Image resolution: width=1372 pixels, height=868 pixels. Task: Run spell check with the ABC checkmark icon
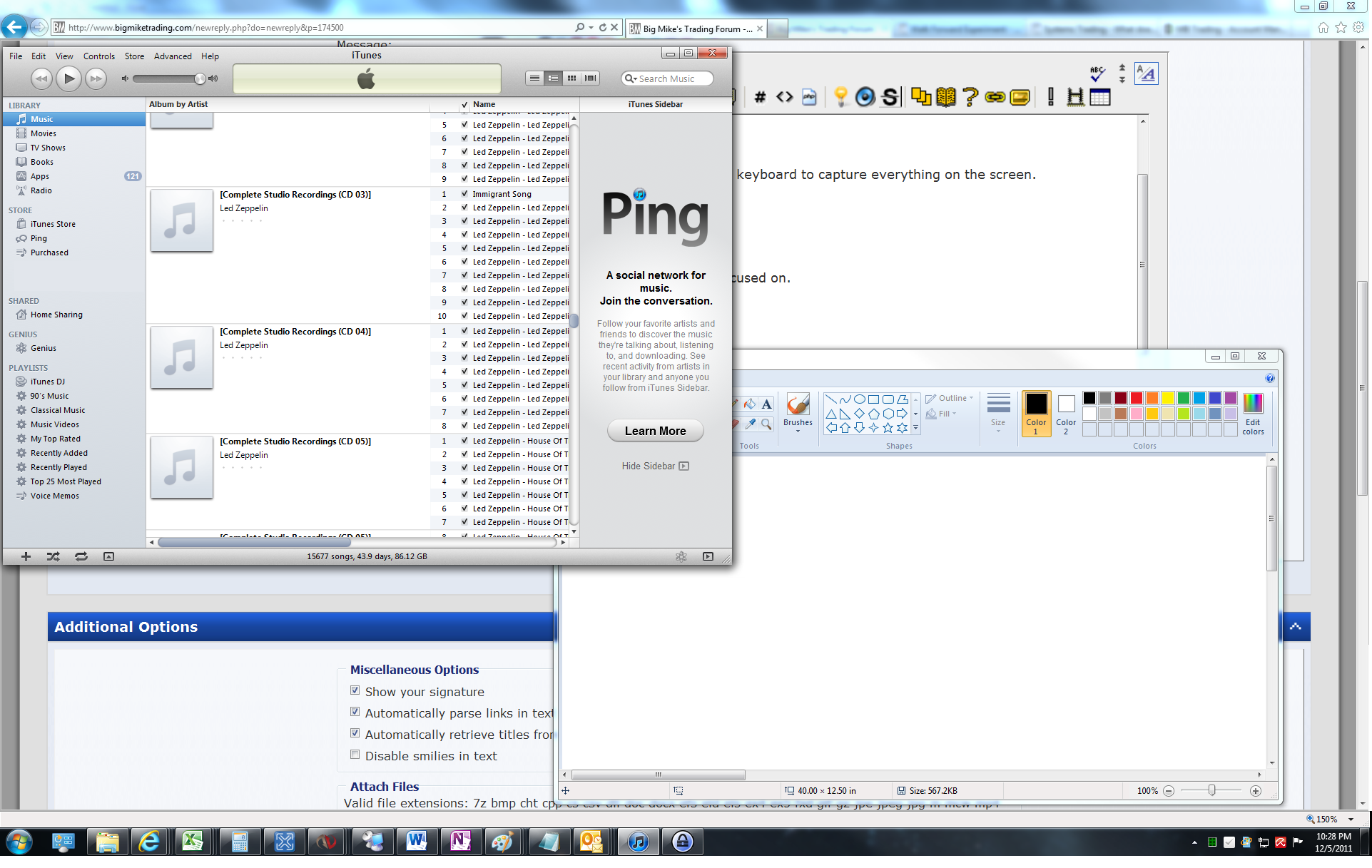click(1097, 73)
